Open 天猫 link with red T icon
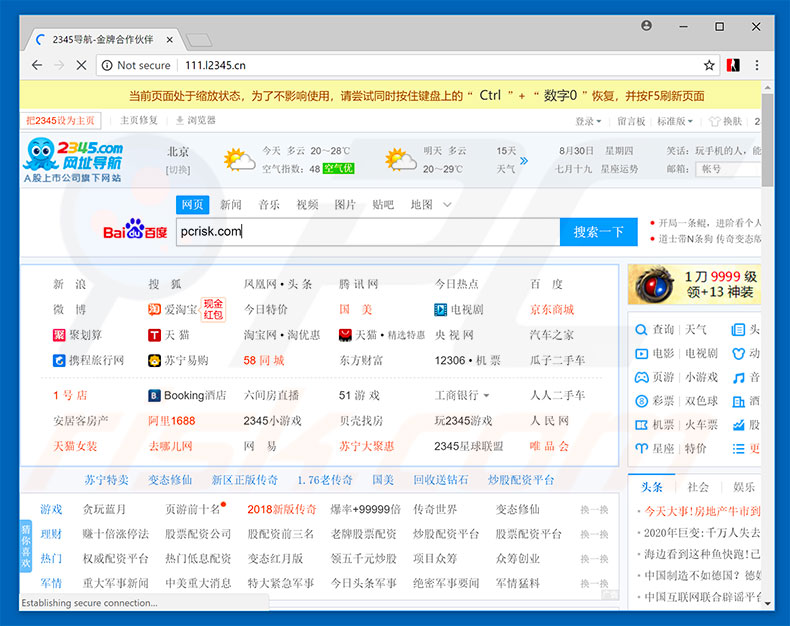 click(x=154, y=335)
